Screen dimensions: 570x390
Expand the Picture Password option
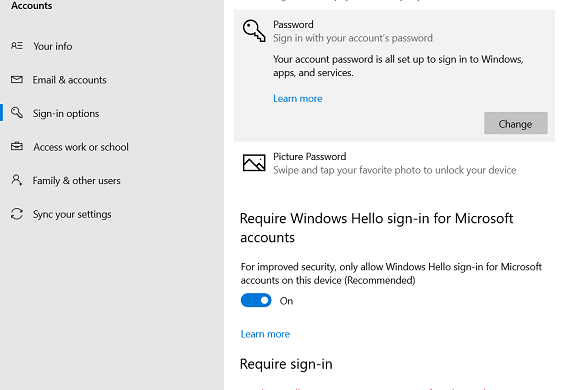click(x=394, y=163)
